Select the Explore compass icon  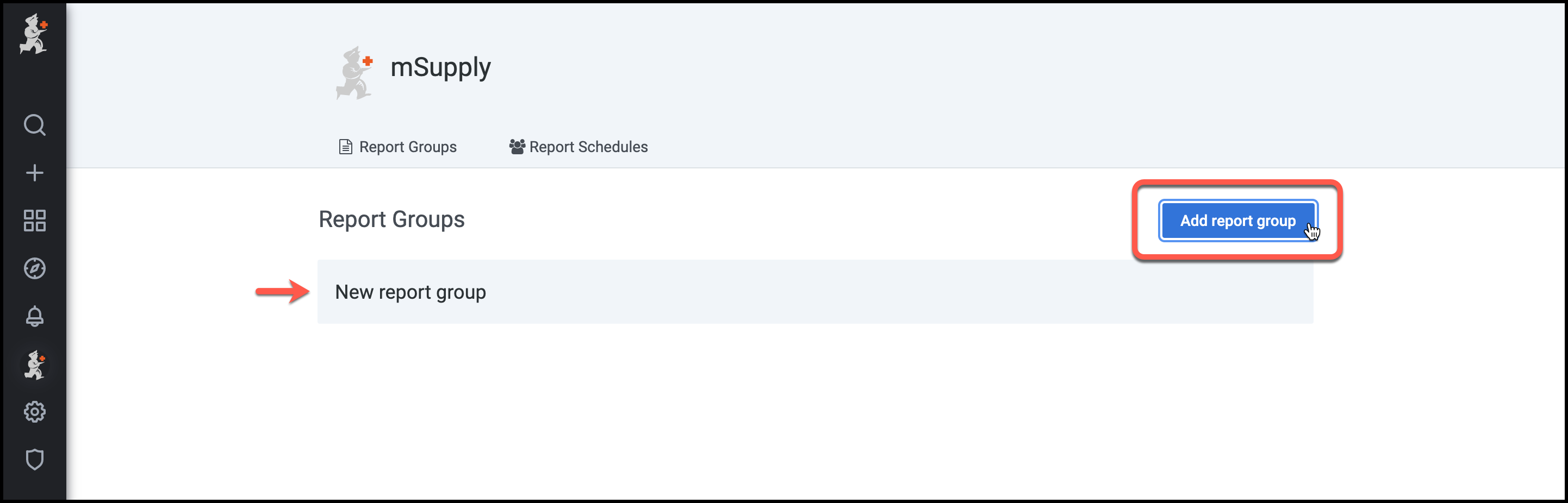click(x=34, y=268)
